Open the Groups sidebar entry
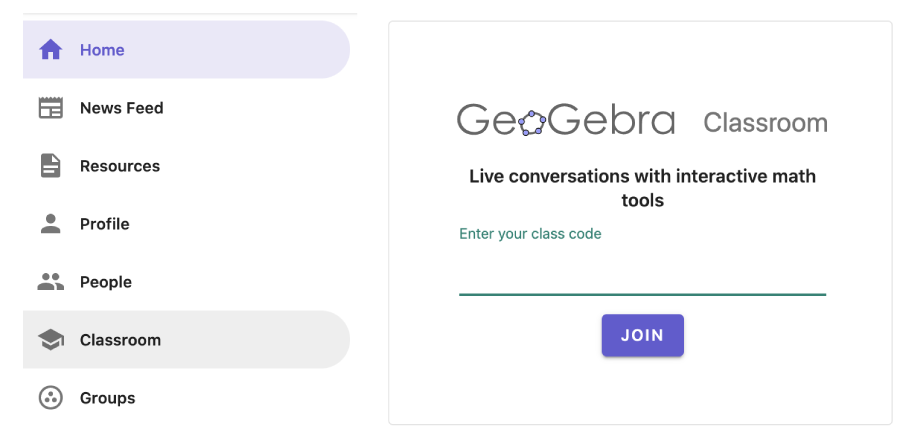The image size is (900, 435). point(187,398)
